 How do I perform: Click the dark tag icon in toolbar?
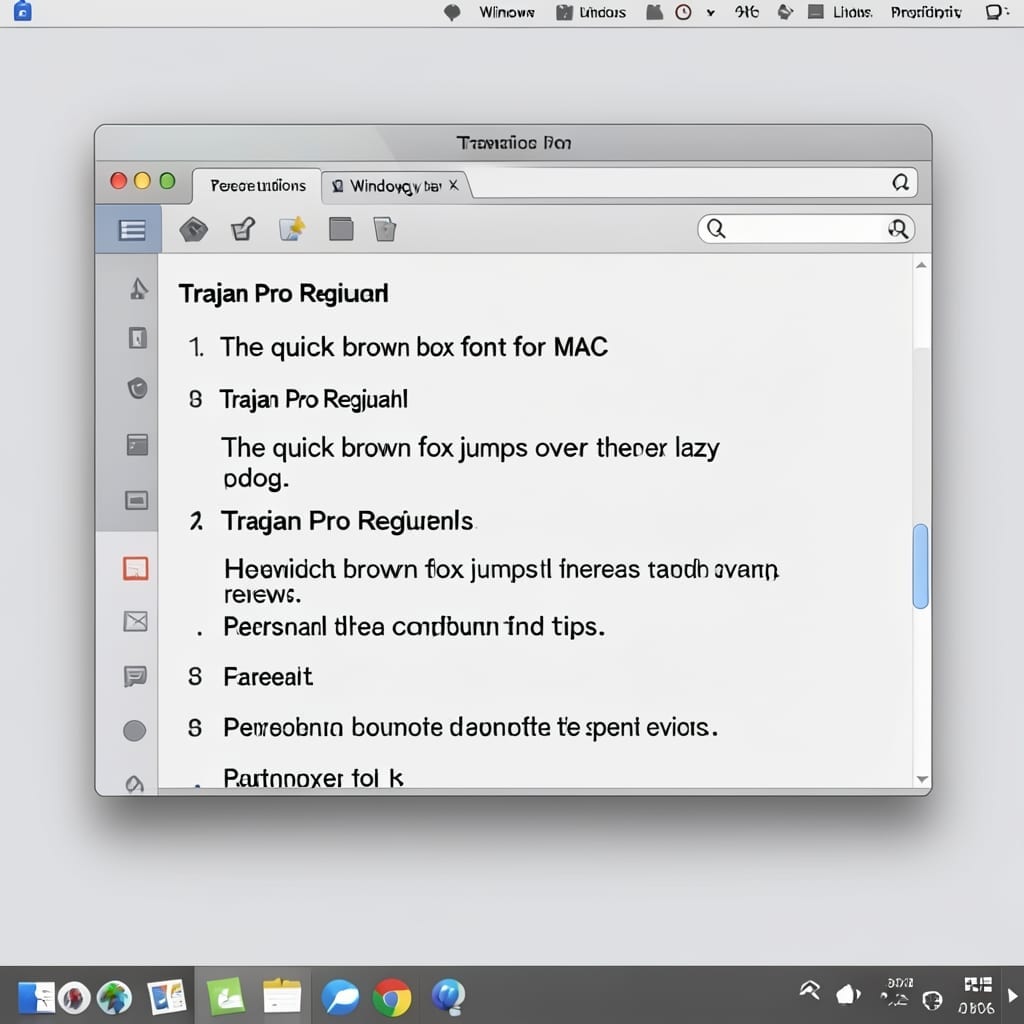(193, 230)
